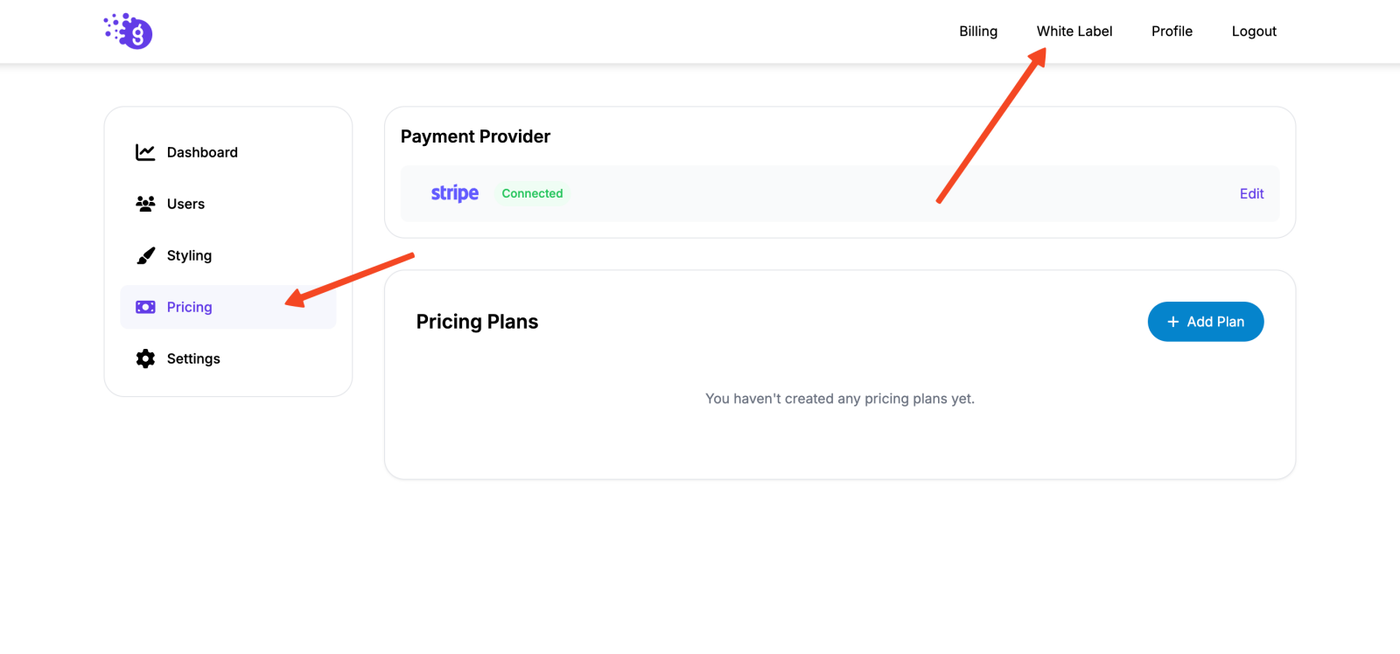Click the Stripe logo
The height and width of the screenshot is (654, 1400).
pyautogui.click(x=455, y=194)
